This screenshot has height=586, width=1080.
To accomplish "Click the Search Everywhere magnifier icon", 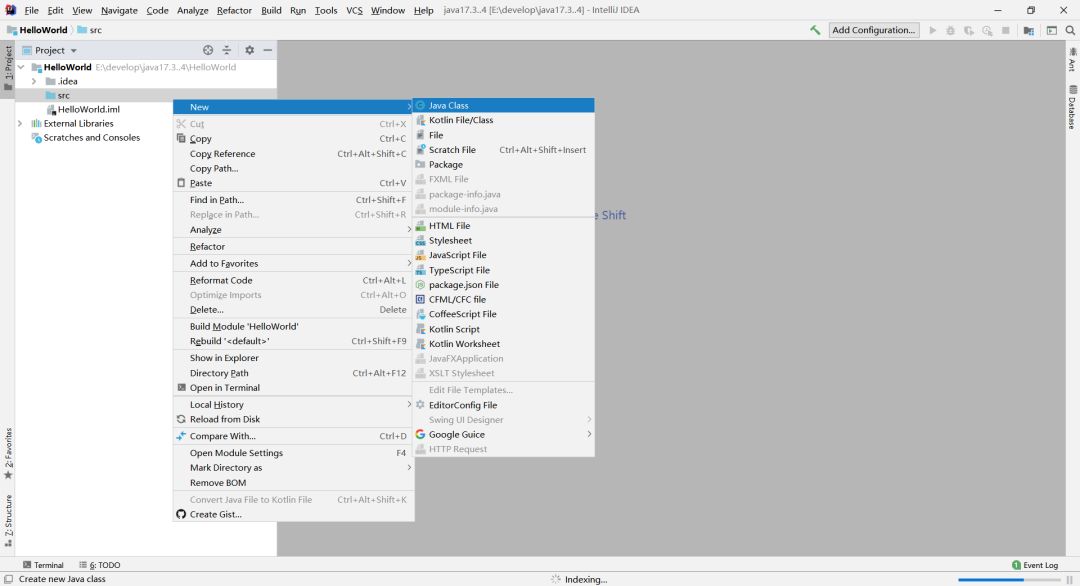I will click(1070, 30).
